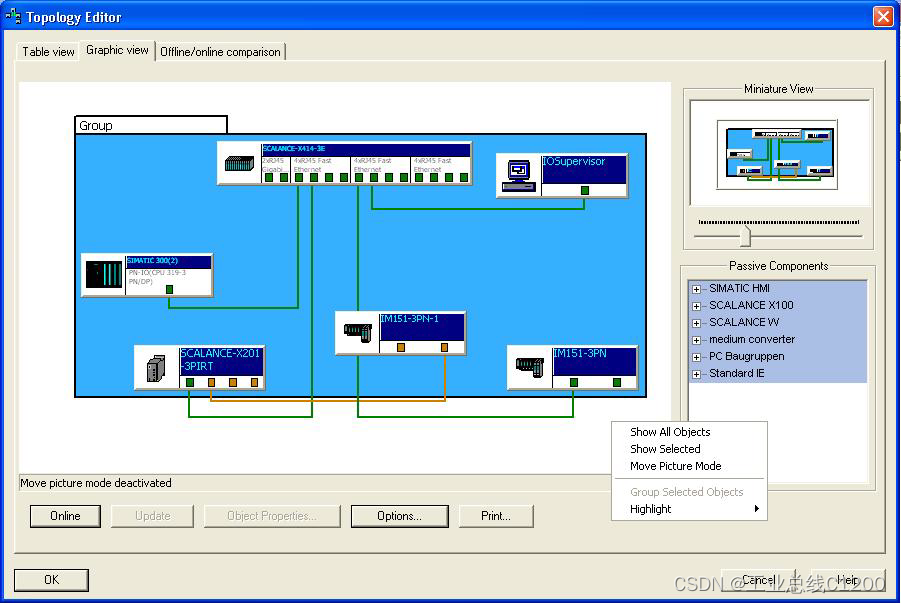Open the Offline/online comparison tab

pyautogui.click(x=220, y=52)
